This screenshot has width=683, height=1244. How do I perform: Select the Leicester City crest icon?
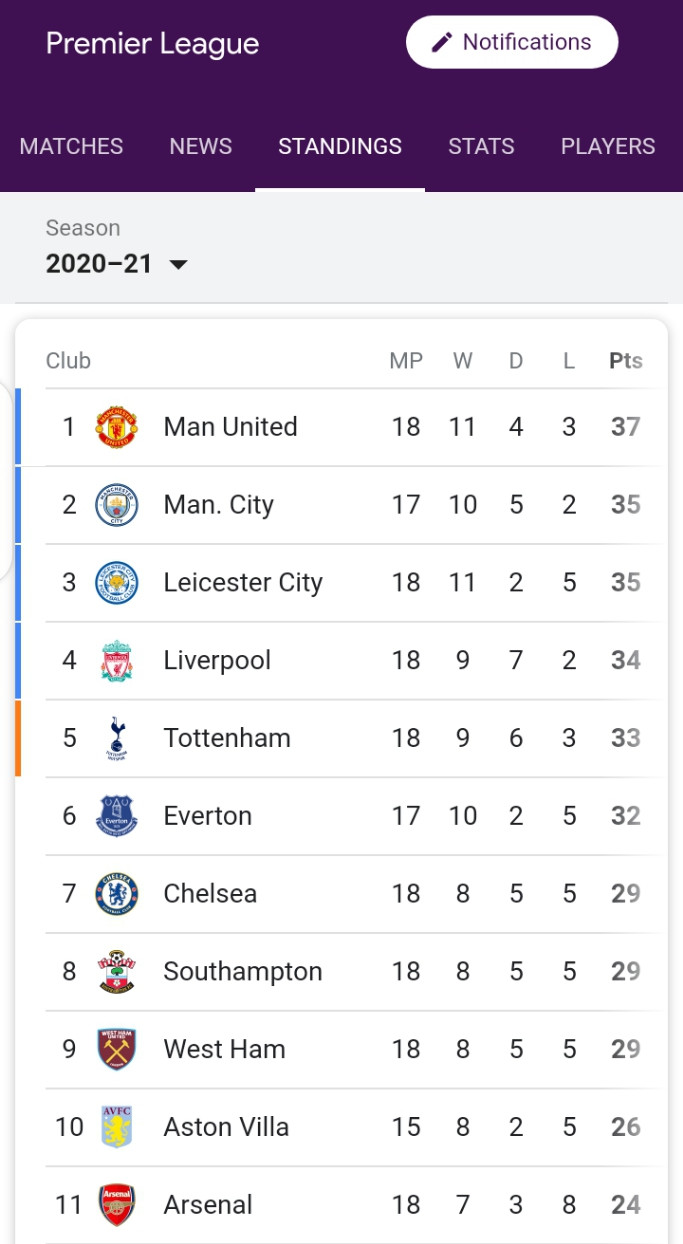(x=116, y=583)
